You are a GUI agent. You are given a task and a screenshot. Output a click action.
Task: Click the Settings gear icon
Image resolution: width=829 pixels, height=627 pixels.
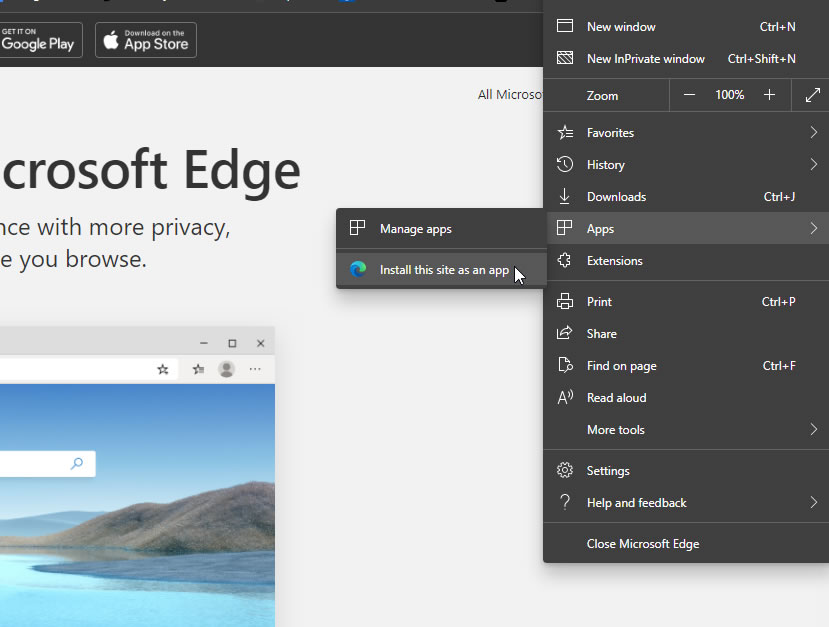[565, 470]
